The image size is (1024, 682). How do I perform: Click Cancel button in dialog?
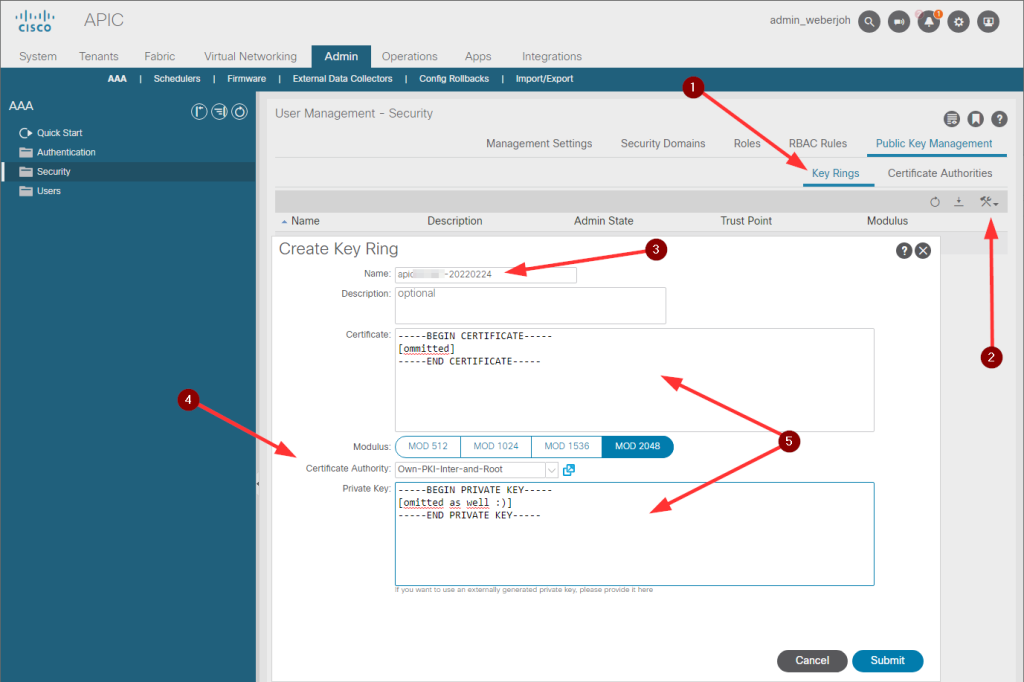[812, 660]
